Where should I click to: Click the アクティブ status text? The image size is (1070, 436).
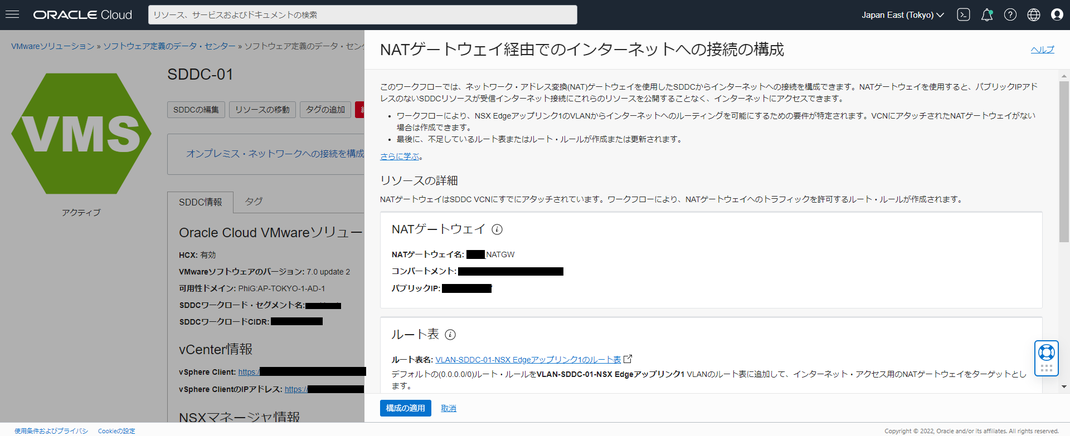point(81,213)
